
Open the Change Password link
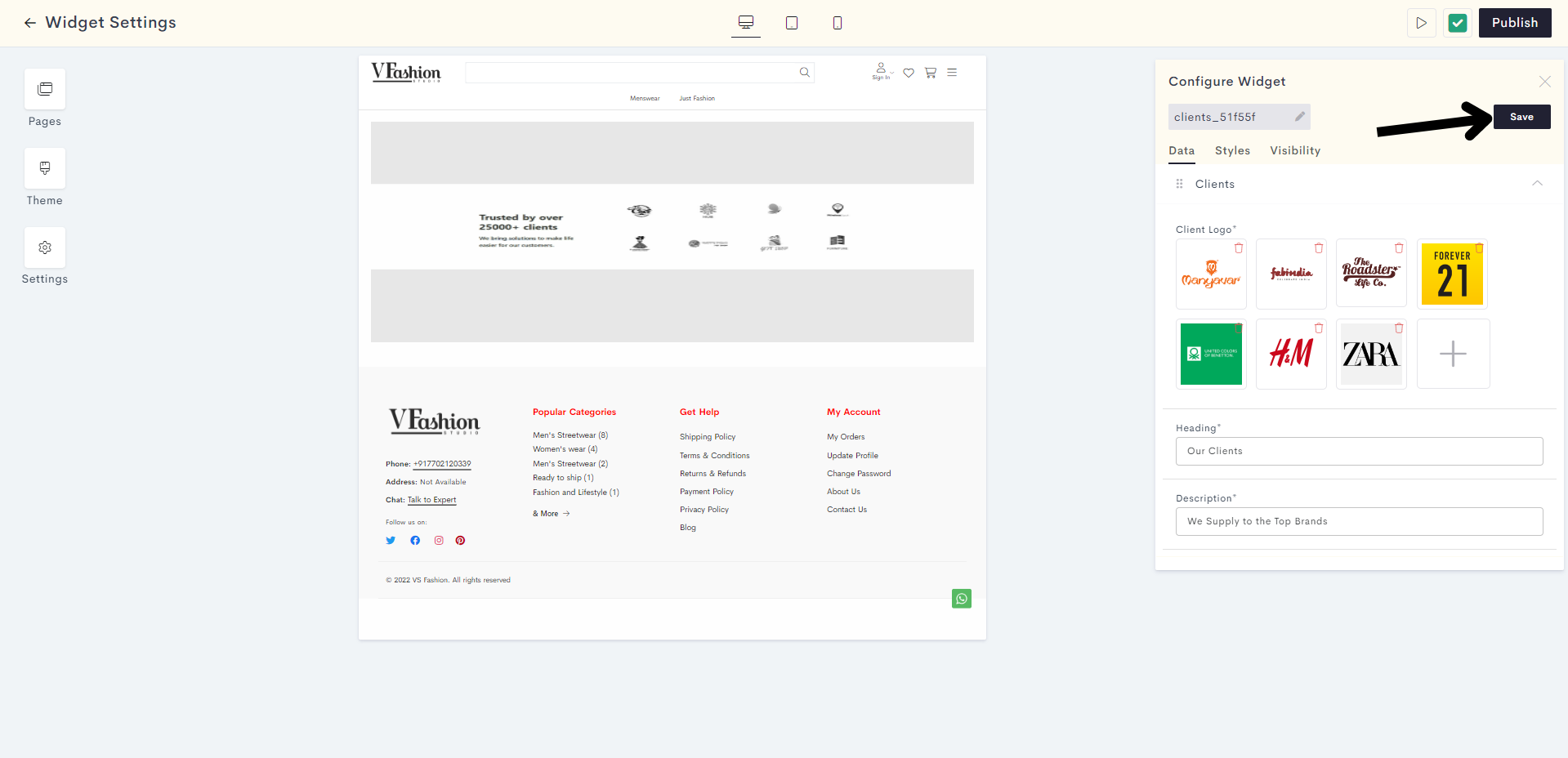(859, 474)
